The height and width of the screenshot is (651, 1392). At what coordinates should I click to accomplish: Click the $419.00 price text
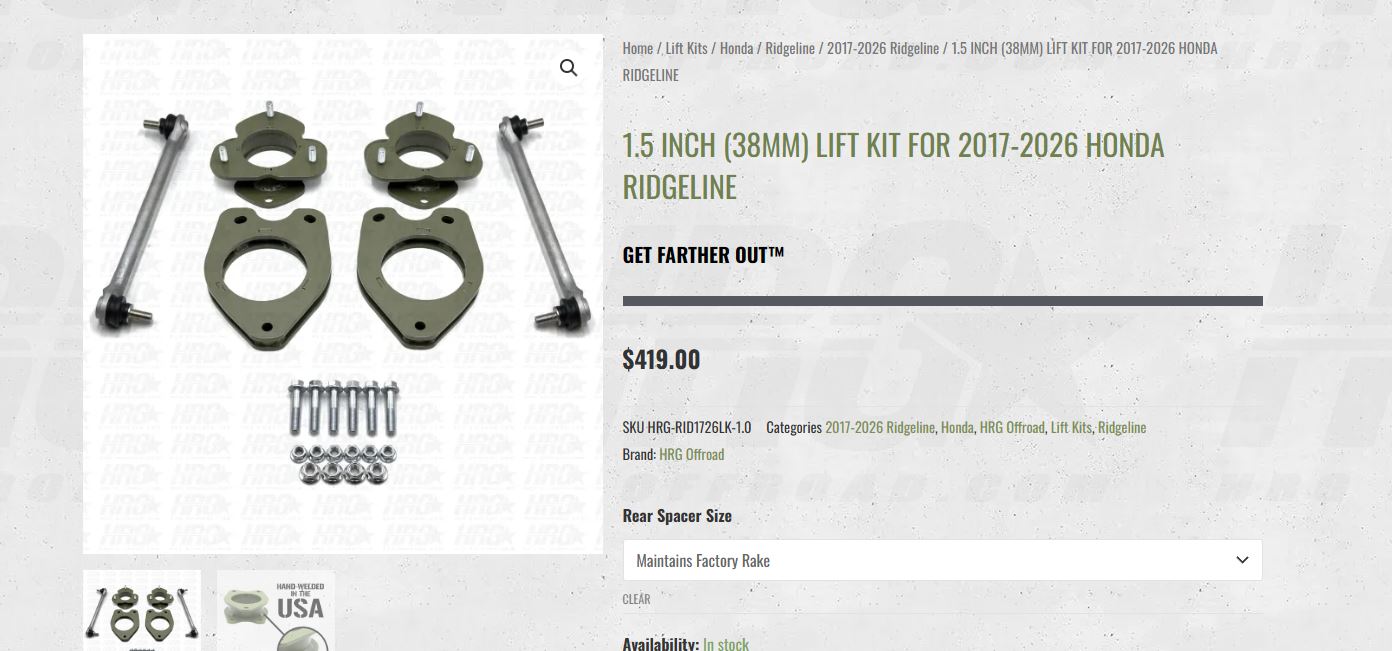click(x=661, y=359)
